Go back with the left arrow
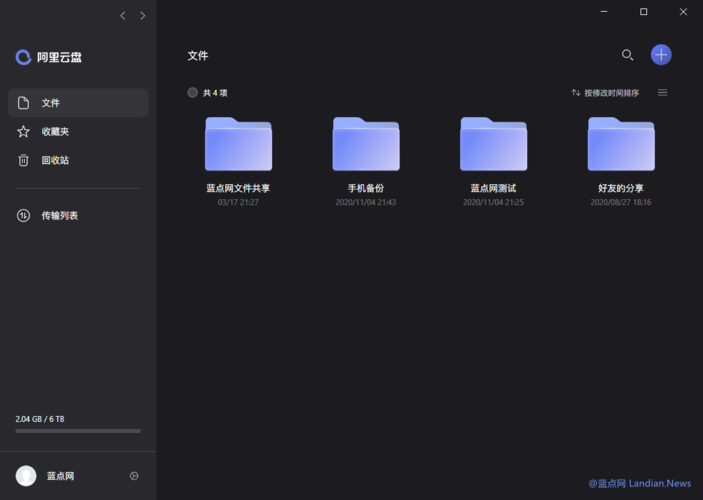703x500 pixels. 122,16
